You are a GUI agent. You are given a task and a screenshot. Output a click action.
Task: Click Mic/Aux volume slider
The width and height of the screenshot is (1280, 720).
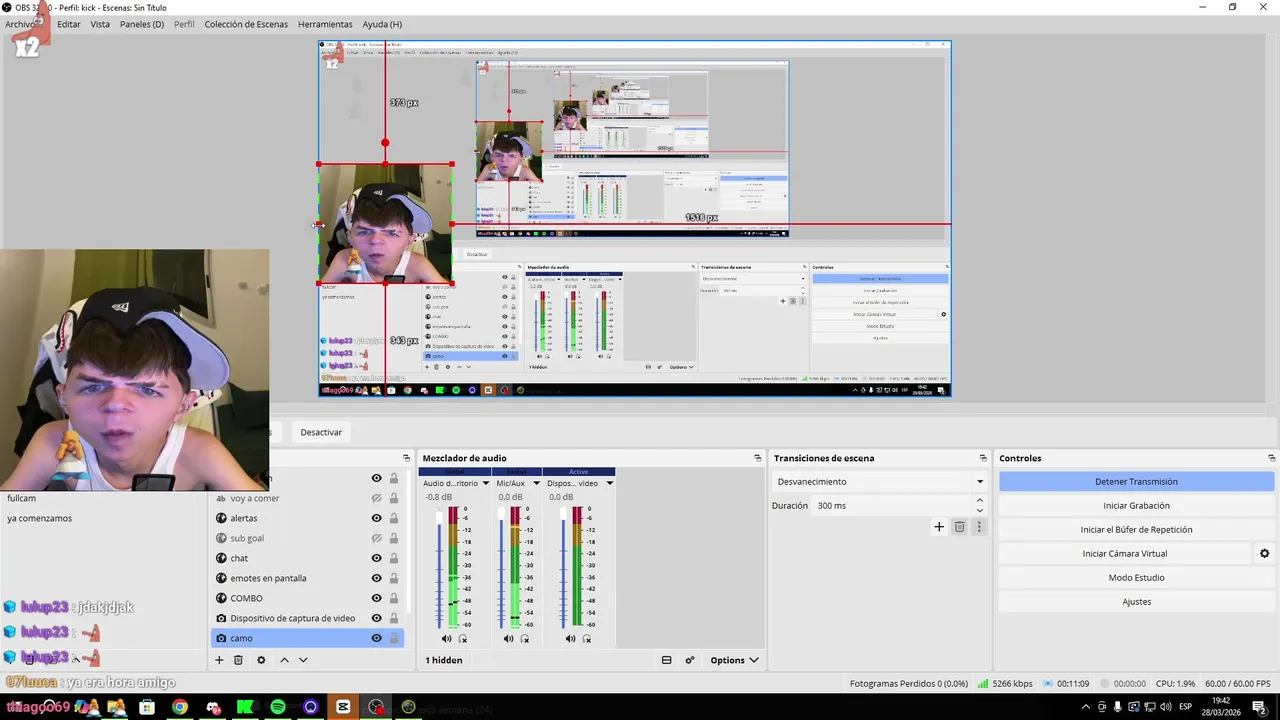500,568
